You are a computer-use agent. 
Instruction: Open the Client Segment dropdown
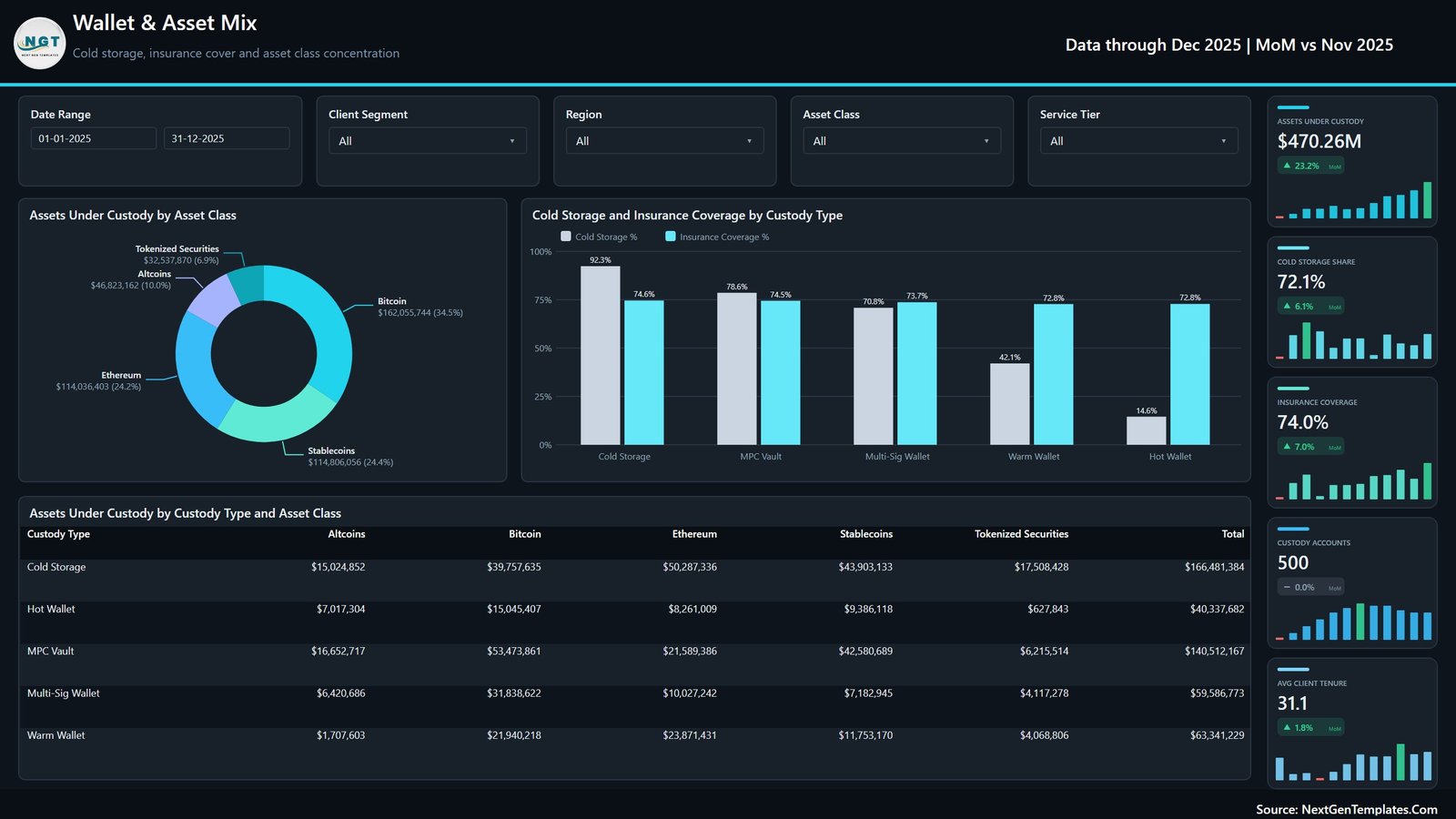(427, 141)
